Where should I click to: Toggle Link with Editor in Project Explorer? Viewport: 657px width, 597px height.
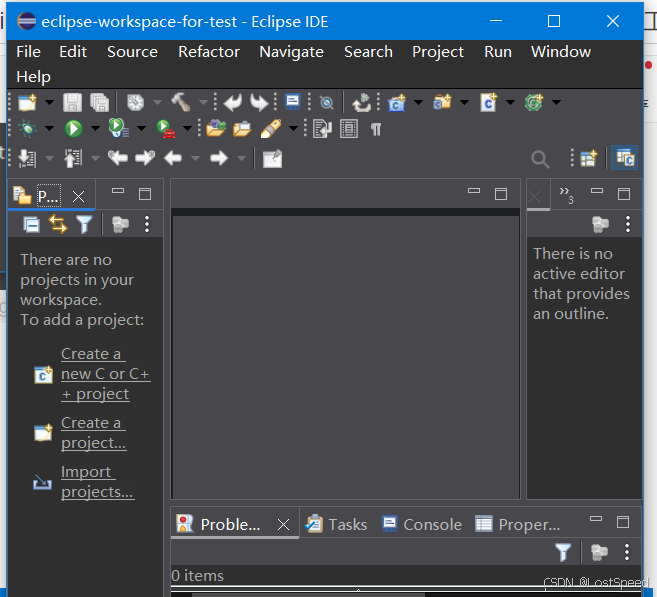(58, 224)
